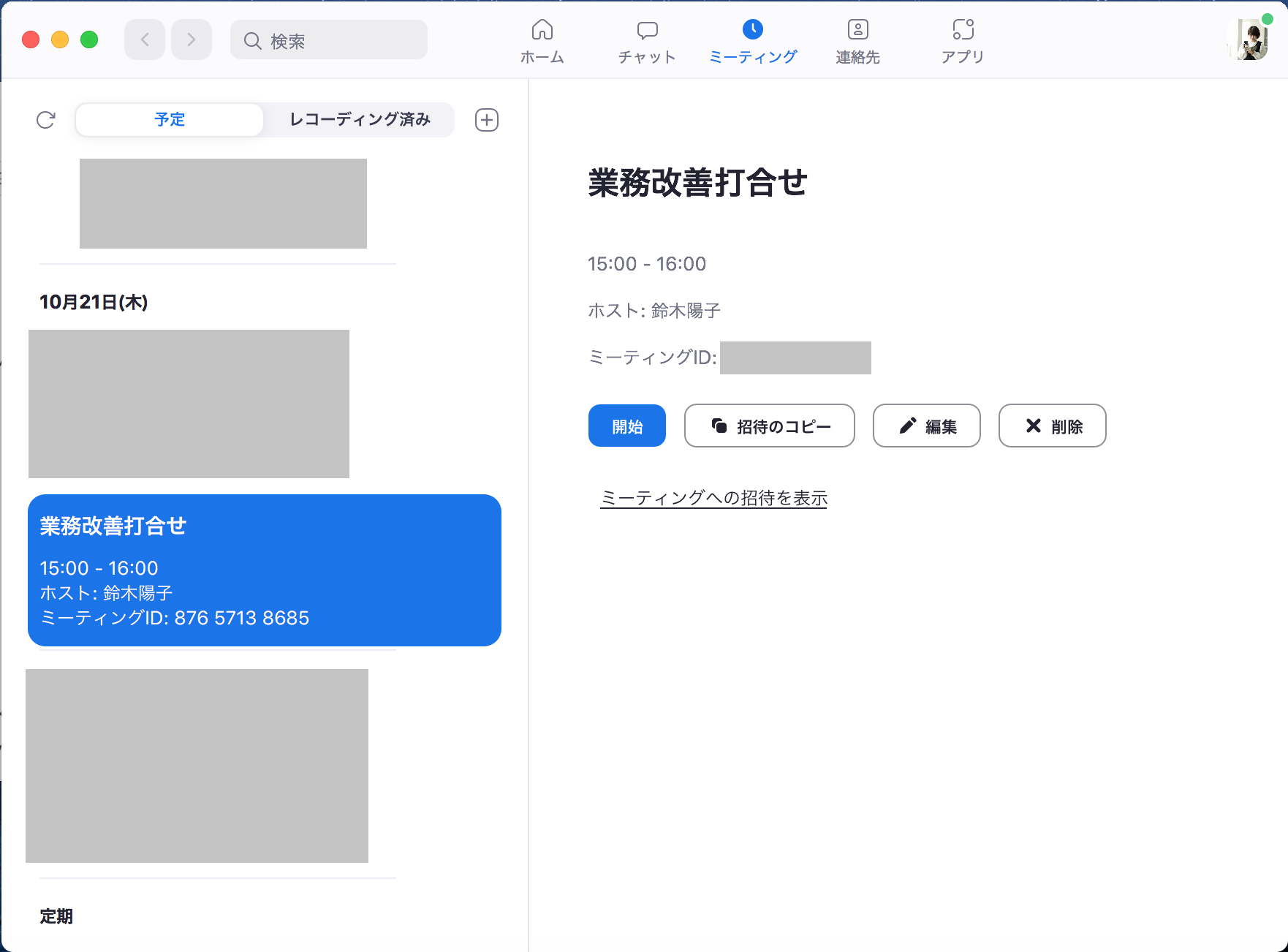
Task: Click 招待のコピー button
Action: coord(770,426)
